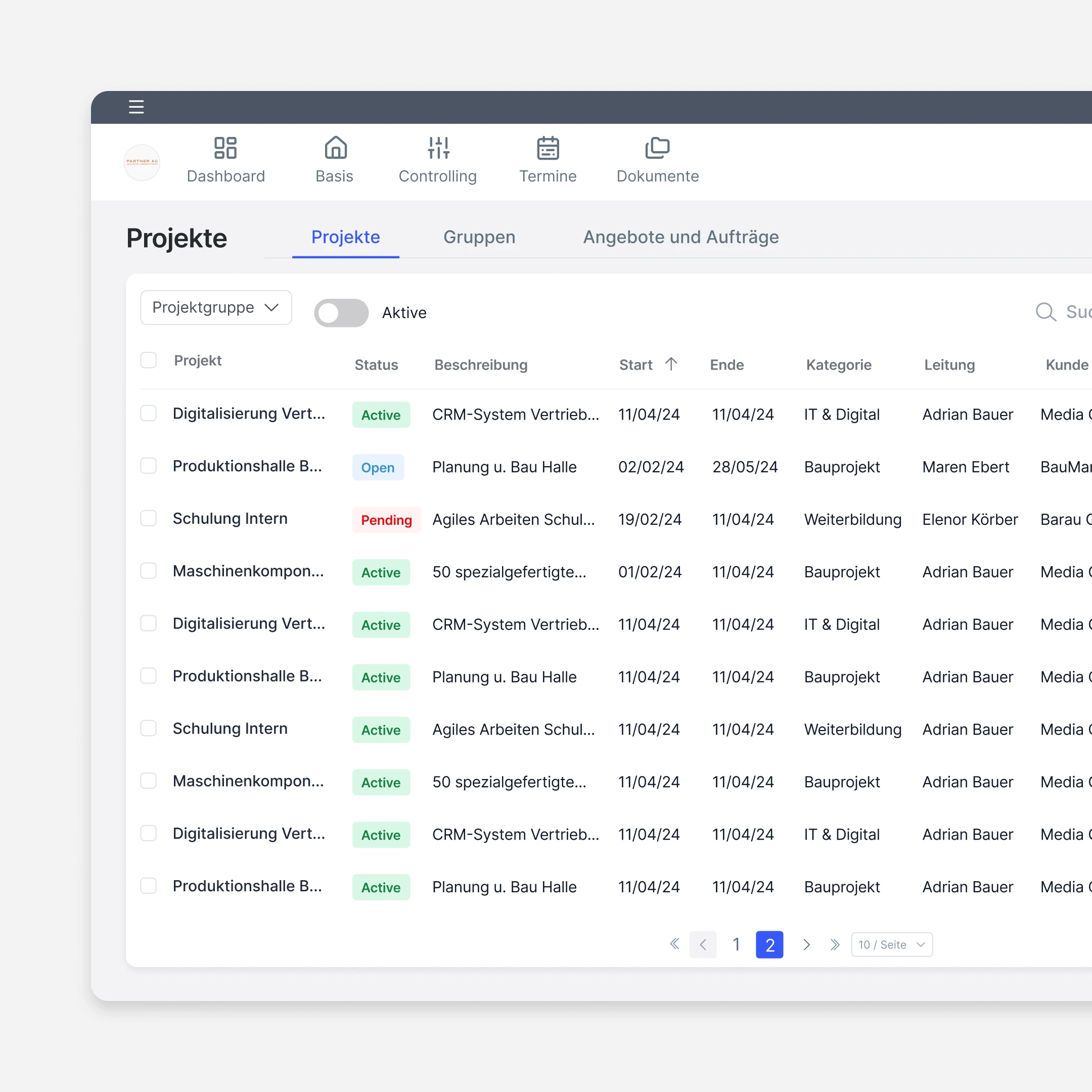
Task: Click the Controlling sliders icon
Action: [438, 148]
